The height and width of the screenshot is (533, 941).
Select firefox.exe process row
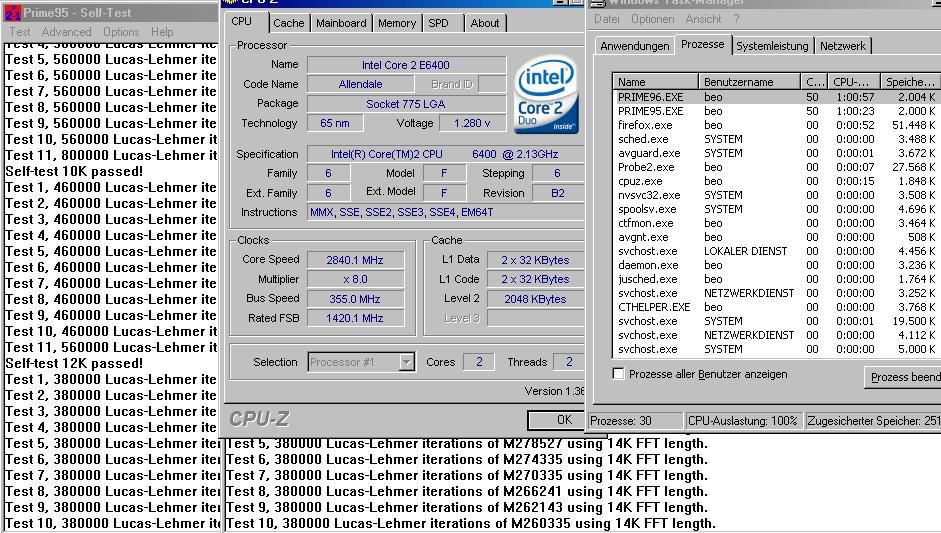777,125
